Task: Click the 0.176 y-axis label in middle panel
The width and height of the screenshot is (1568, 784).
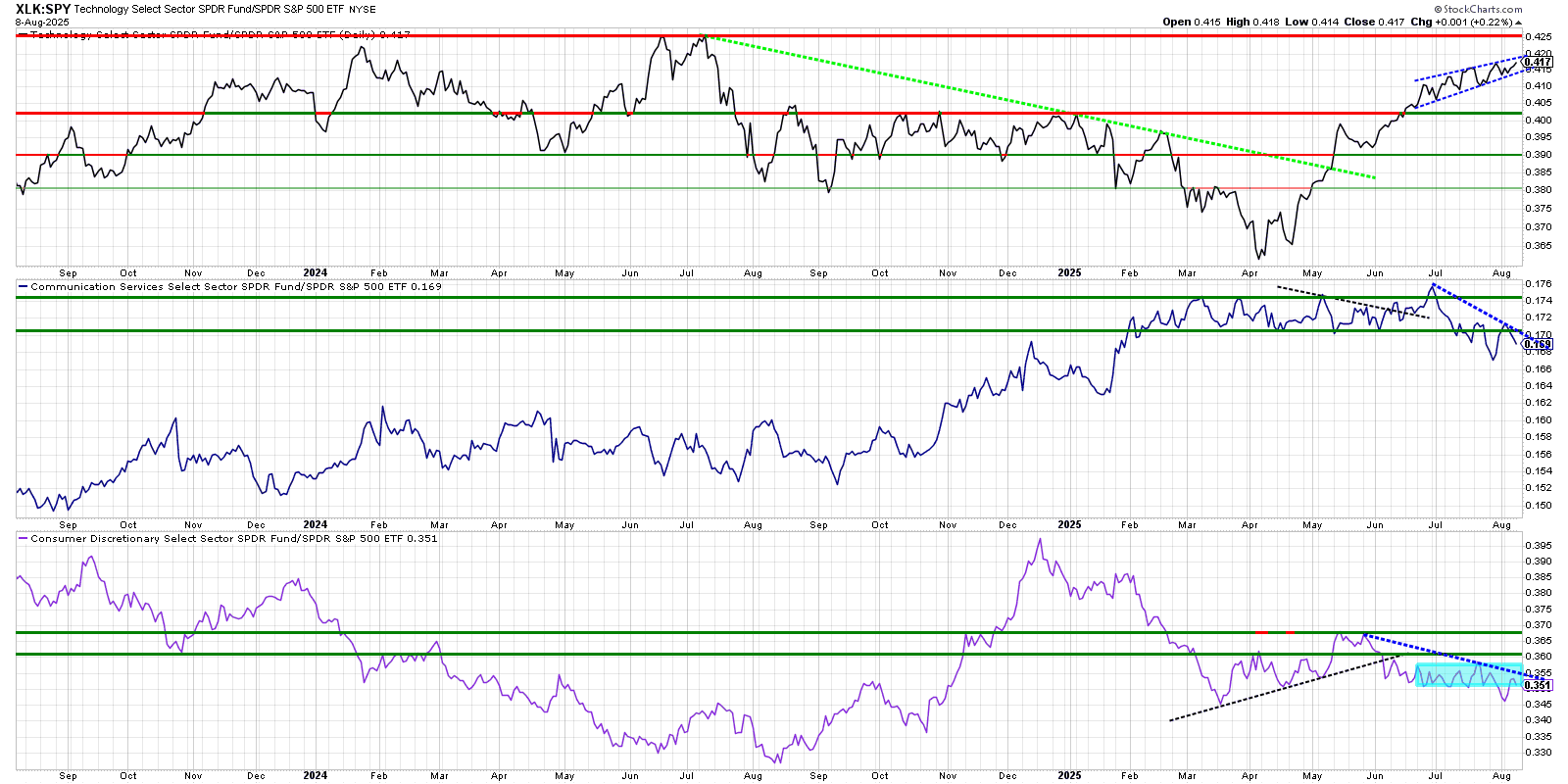Action: 1538,284
